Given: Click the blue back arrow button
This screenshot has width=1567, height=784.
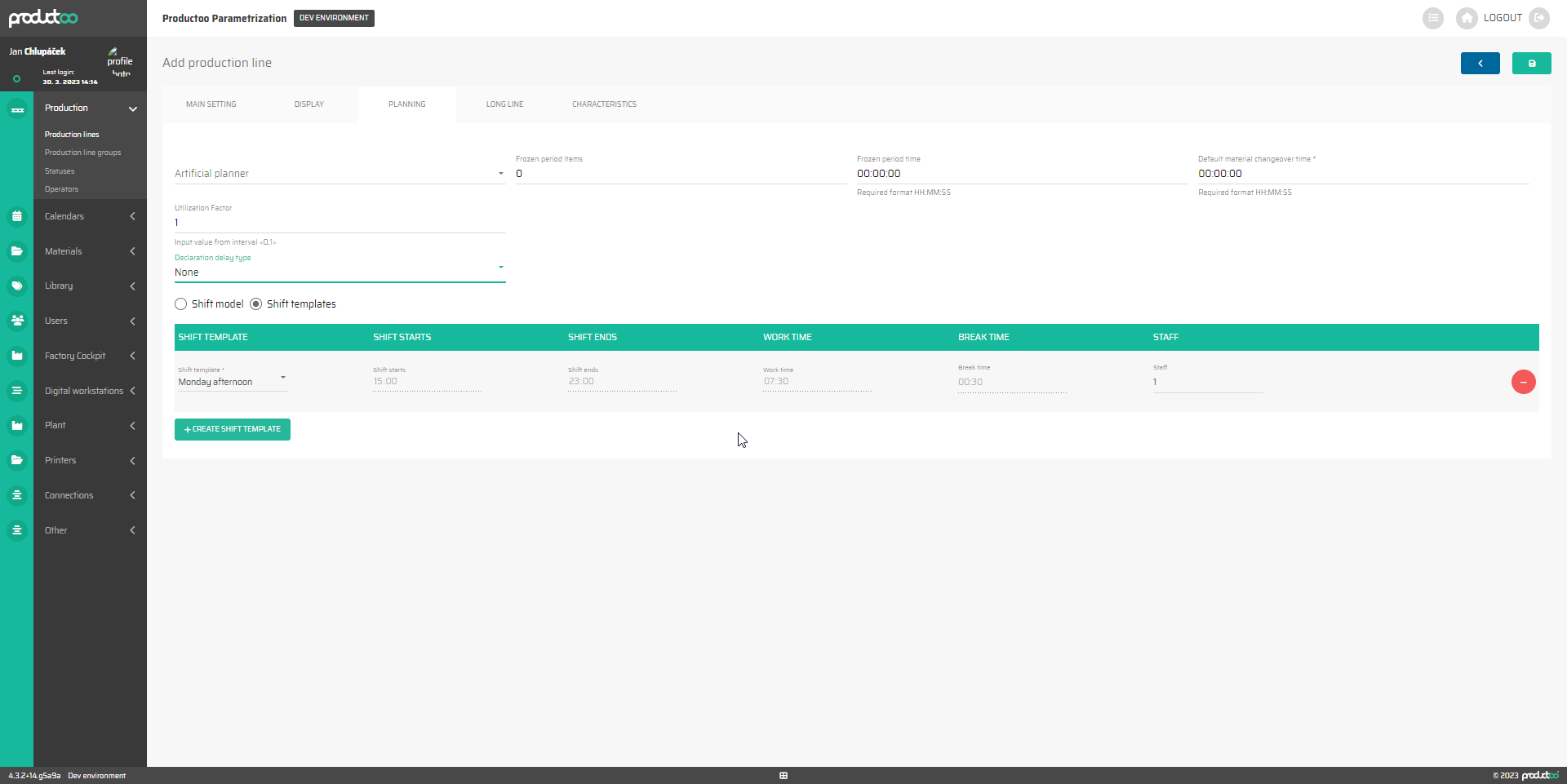Looking at the screenshot, I should click(x=1480, y=64).
